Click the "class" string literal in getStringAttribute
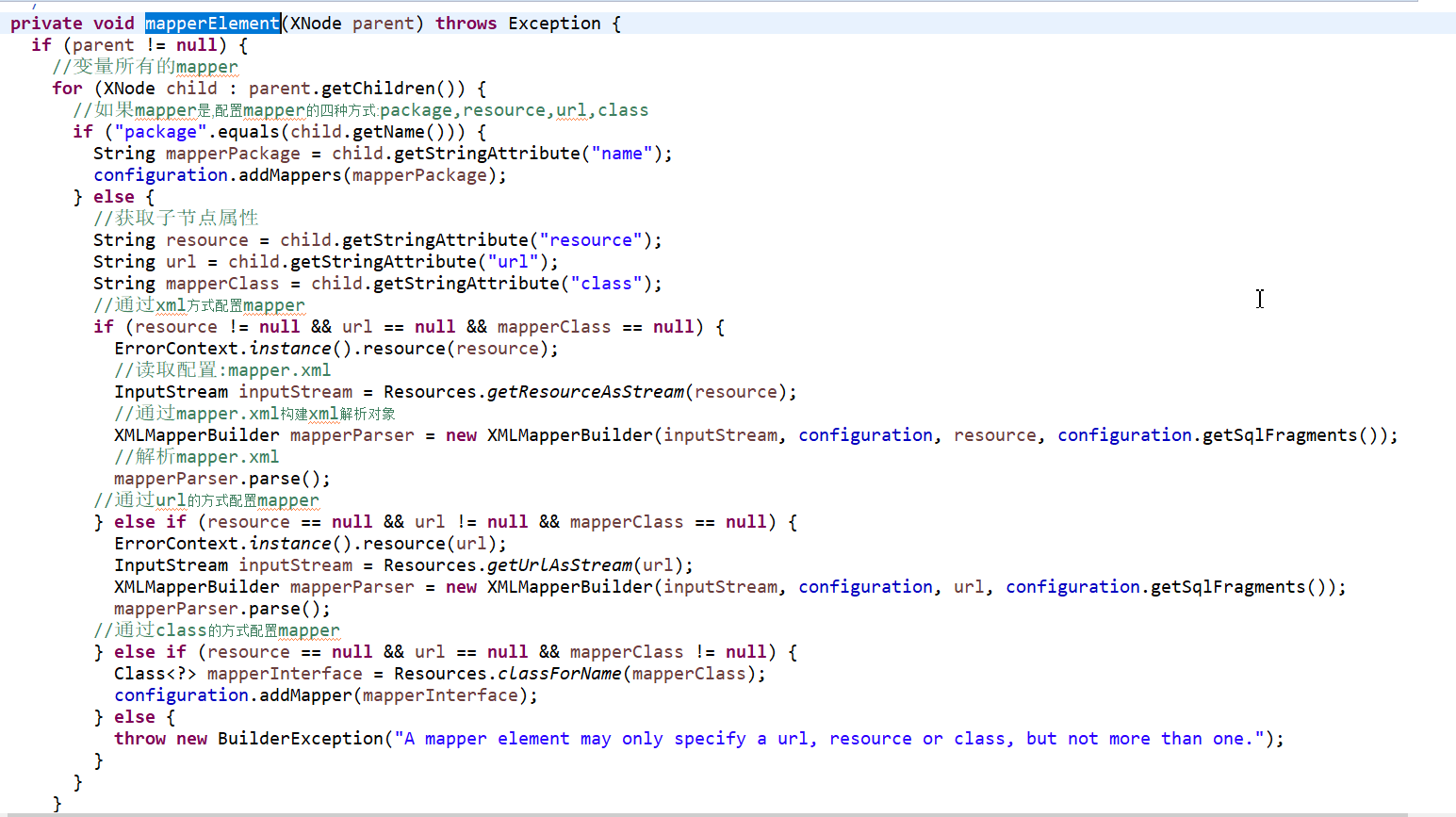The height and width of the screenshot is (817, 1456). pos(606,284)
